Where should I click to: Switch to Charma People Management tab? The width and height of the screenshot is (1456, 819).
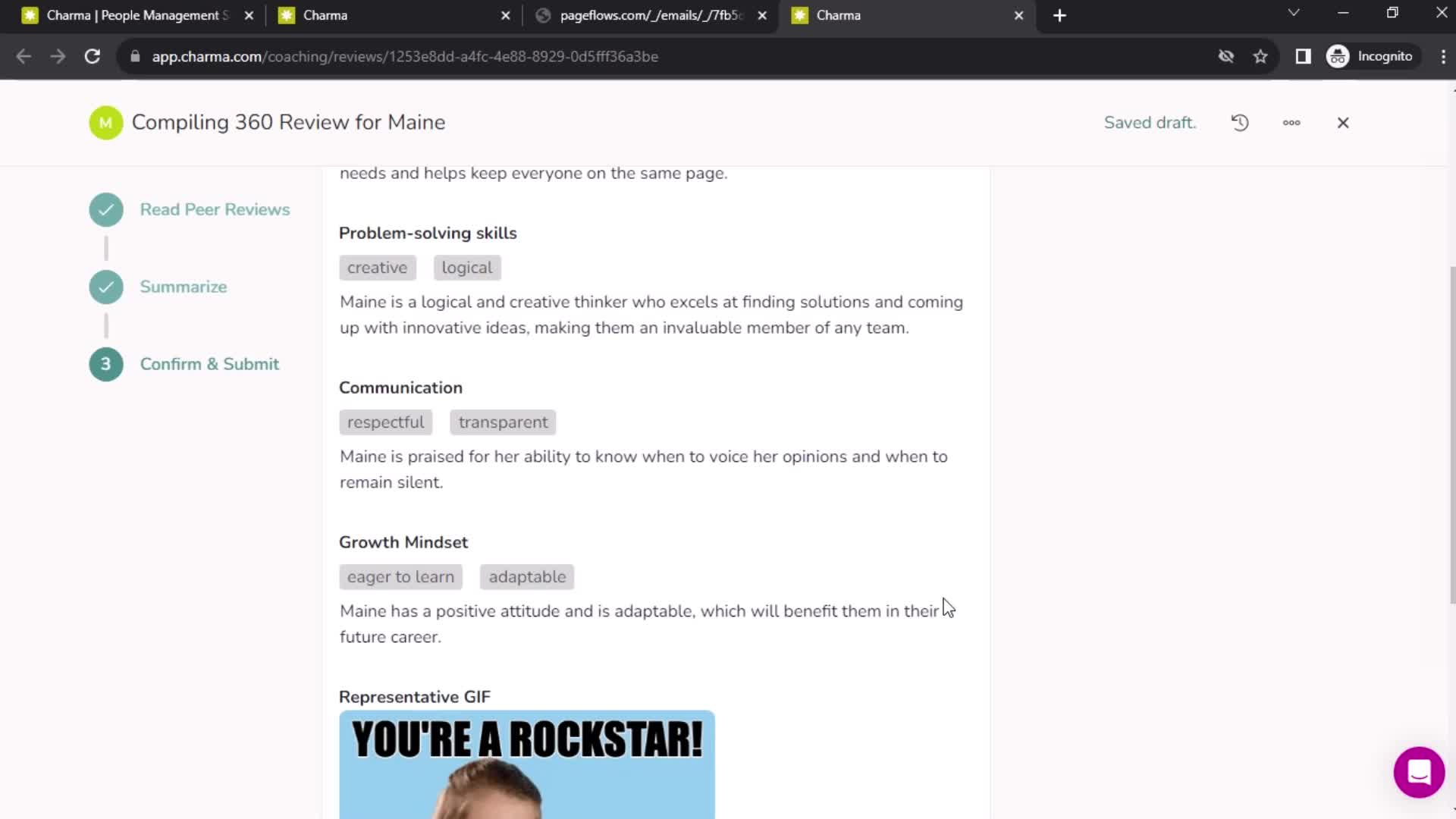[x=136, y=15]
